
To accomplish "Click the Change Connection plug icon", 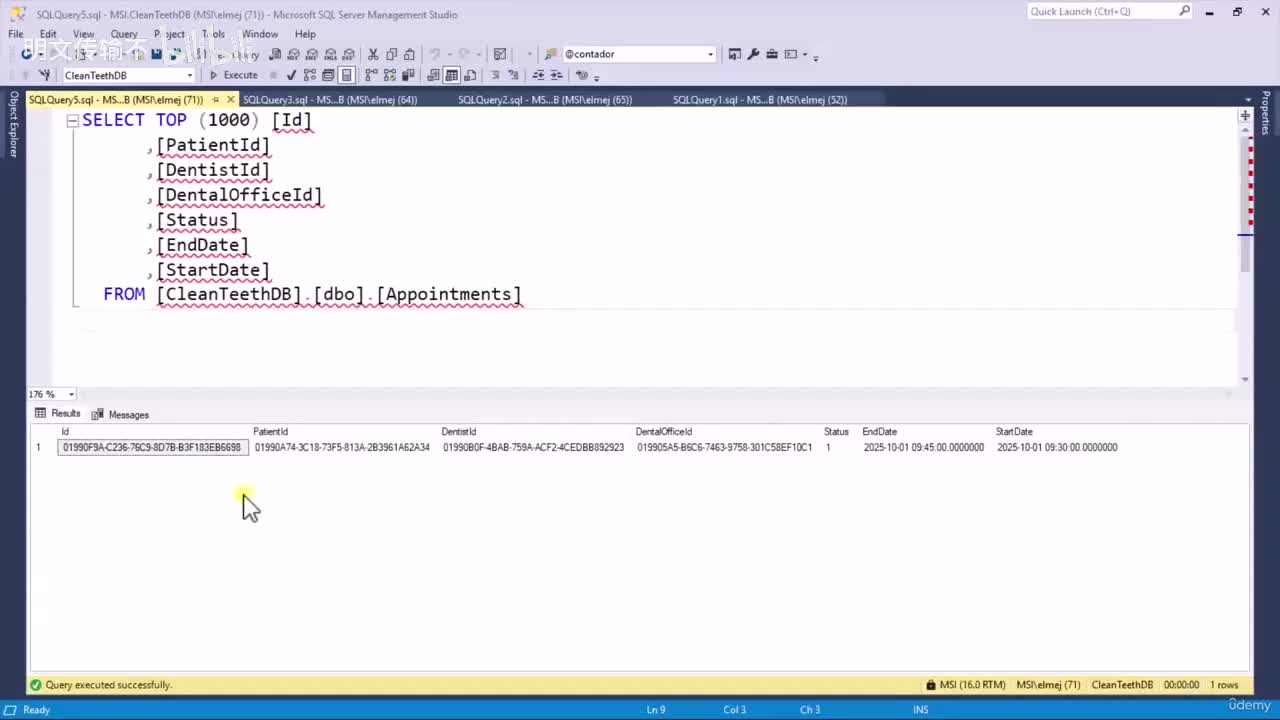I will tap(44, 75).
